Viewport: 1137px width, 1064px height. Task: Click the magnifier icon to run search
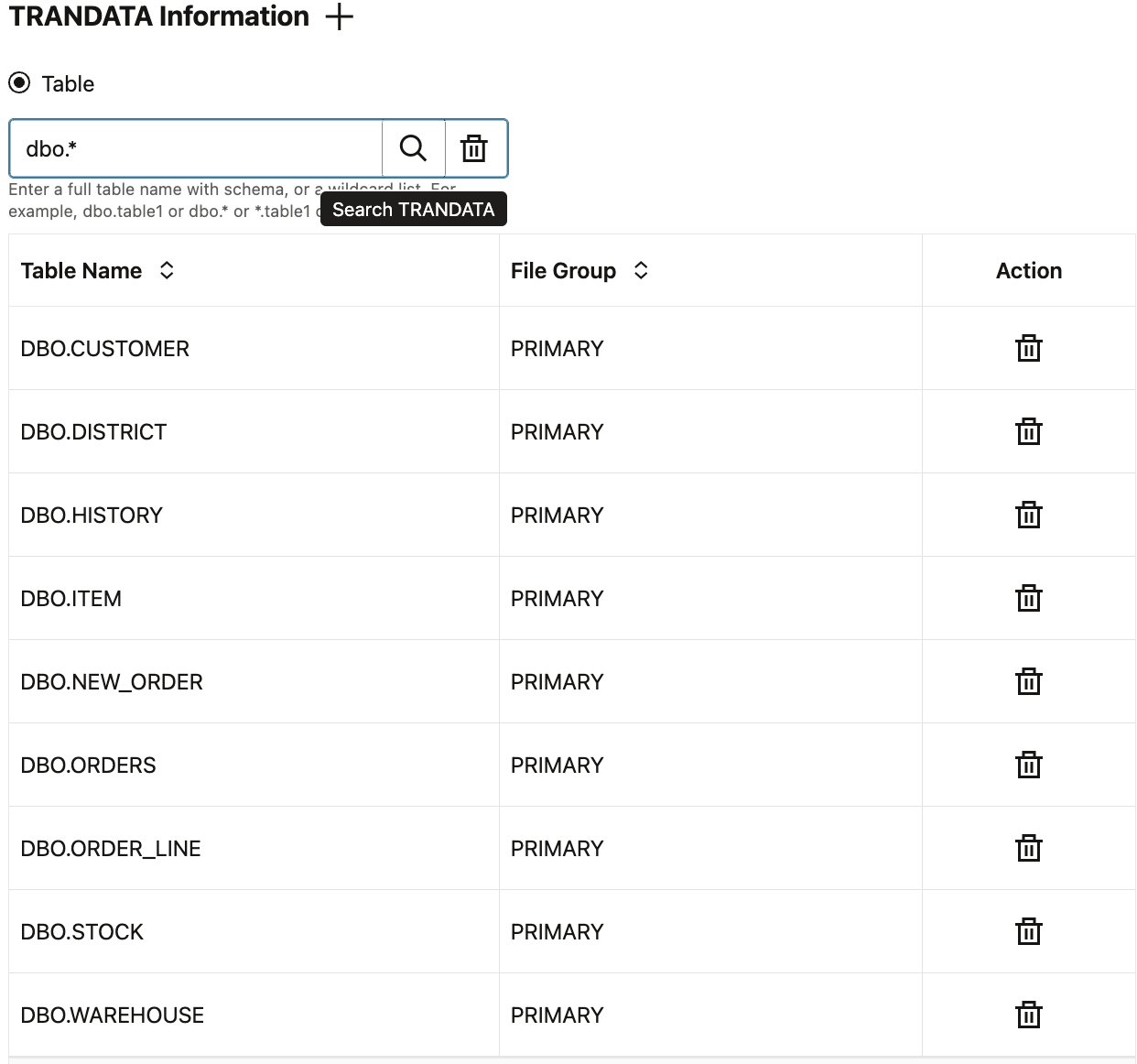pos(413,147)
